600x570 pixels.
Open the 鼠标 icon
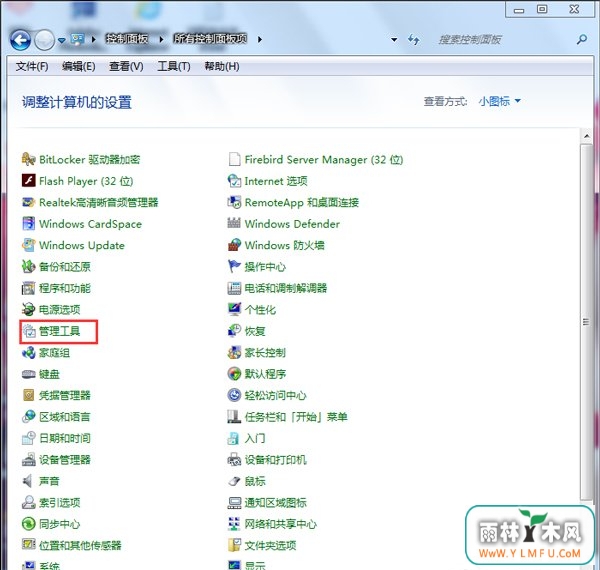click(234, 481)
